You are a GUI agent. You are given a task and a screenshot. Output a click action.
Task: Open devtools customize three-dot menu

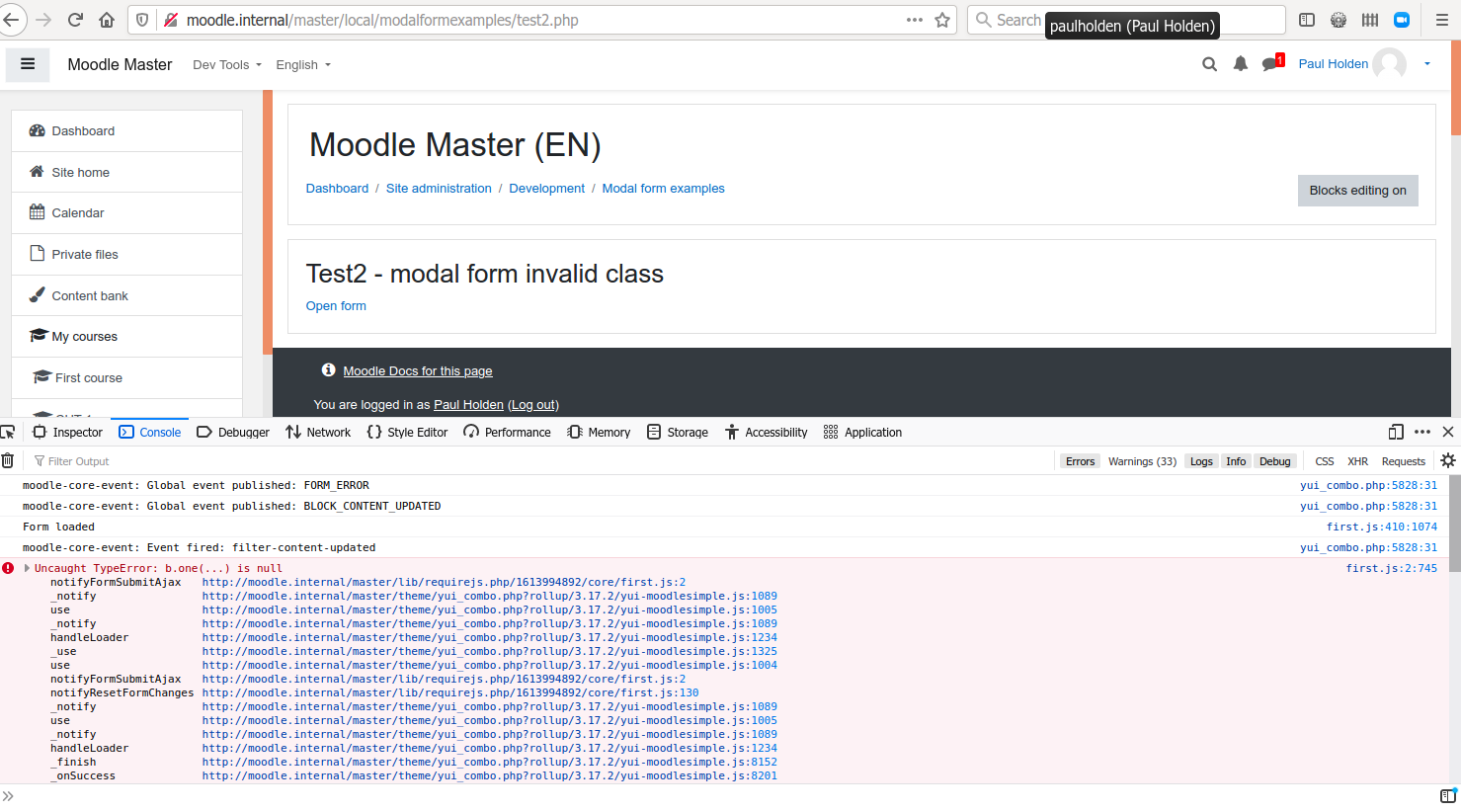pyautogui.click(x=1422, y=432)
